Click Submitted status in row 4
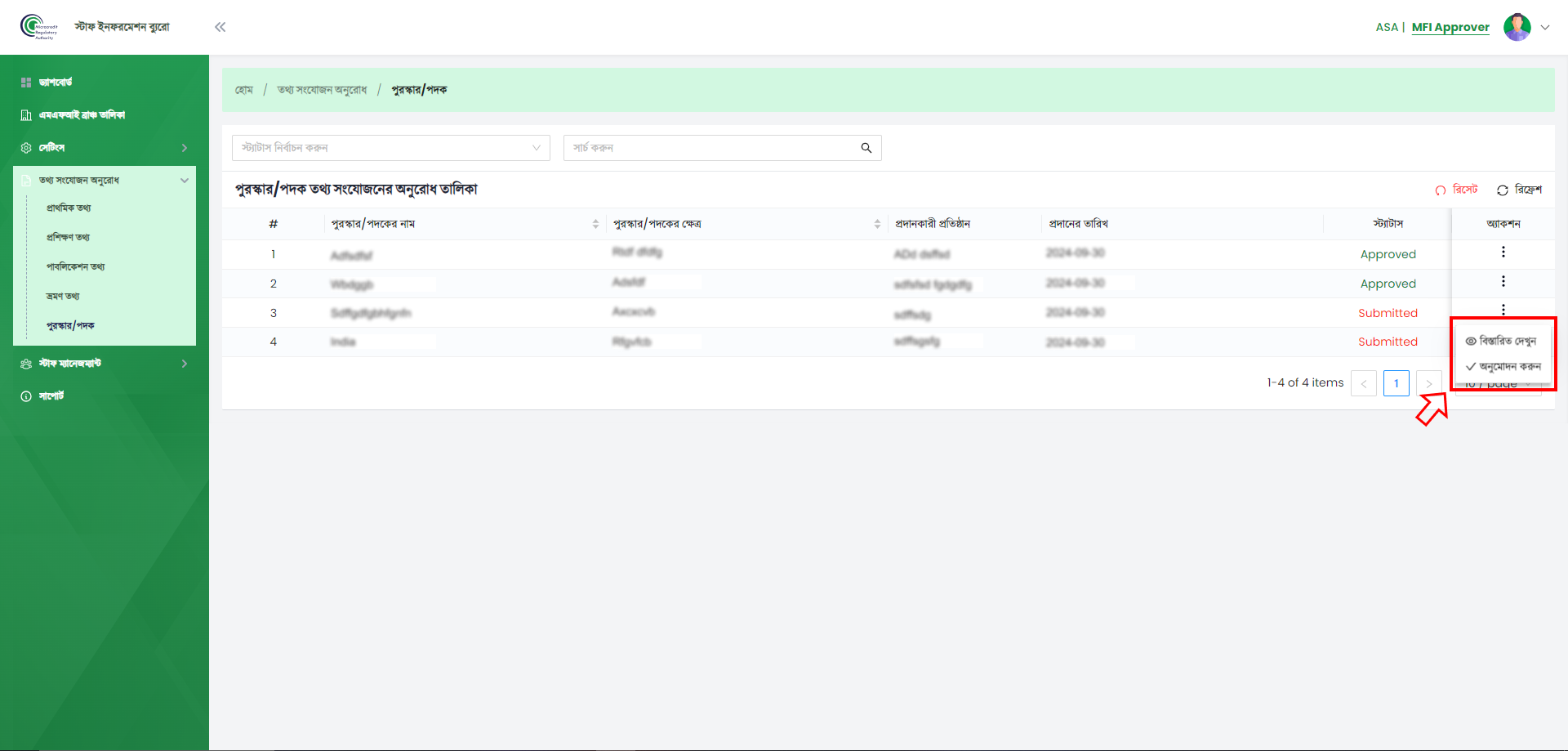1568x751 pixels. pyautogui.click(x=1388, y=342)
